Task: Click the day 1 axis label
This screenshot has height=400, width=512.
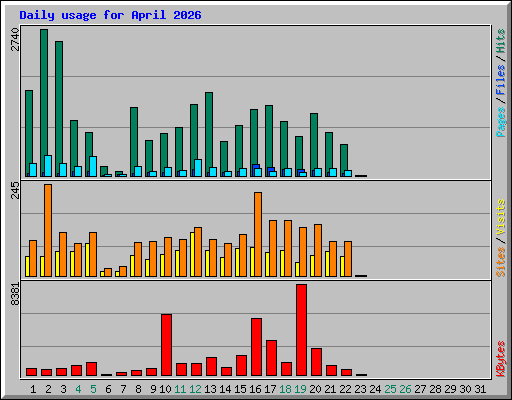Action: 33,389
